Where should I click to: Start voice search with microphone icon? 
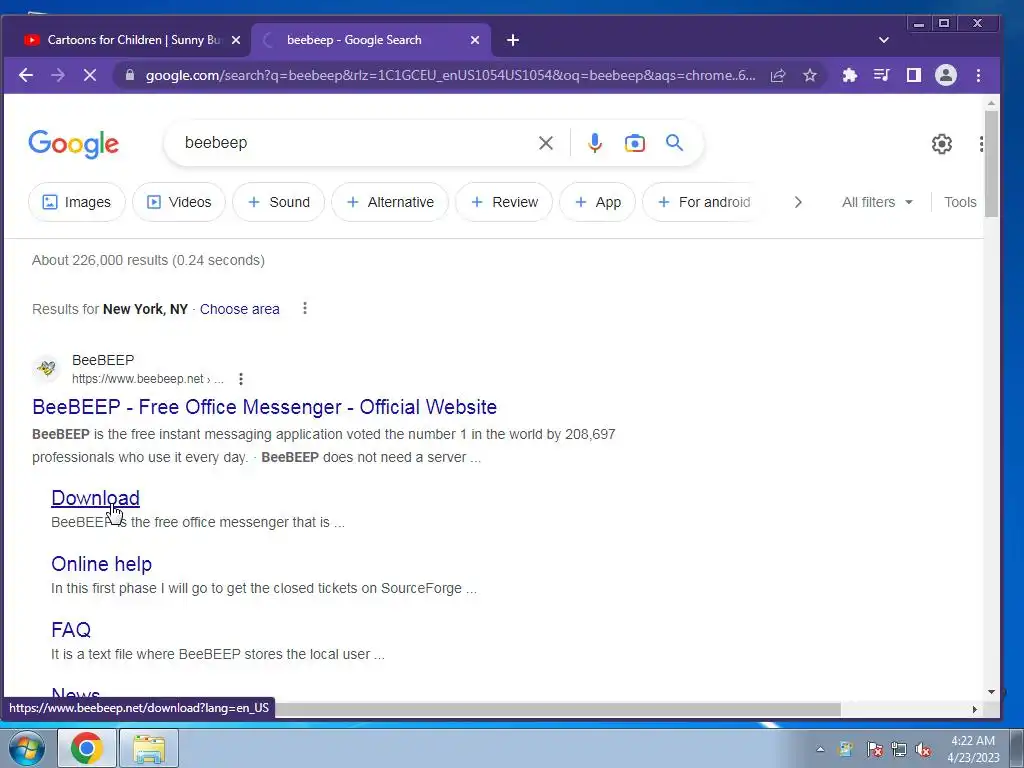coord(594,143)
